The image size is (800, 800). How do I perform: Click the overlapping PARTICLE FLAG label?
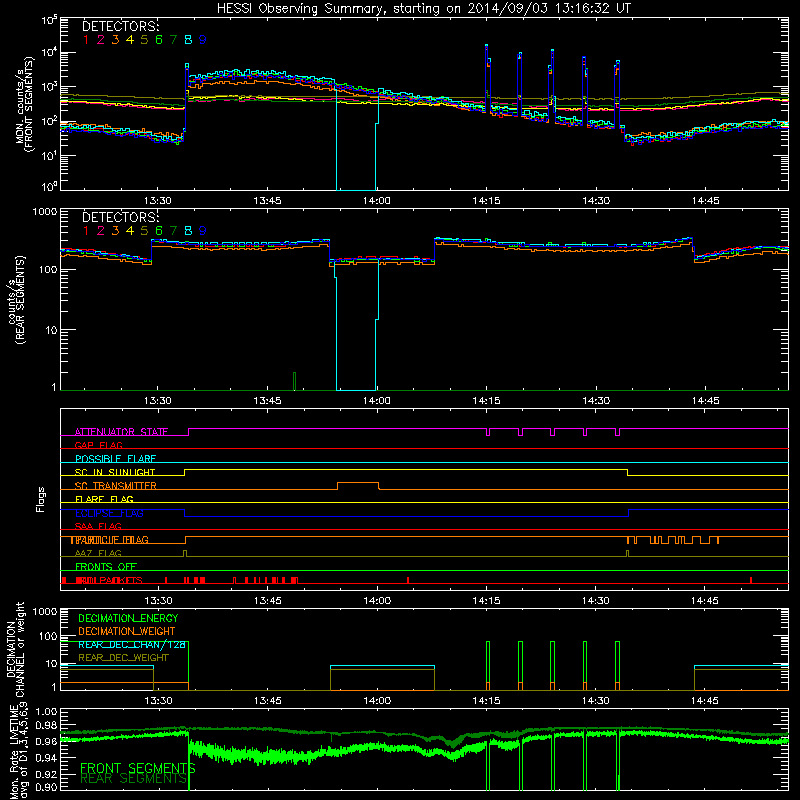pos(110,540)
